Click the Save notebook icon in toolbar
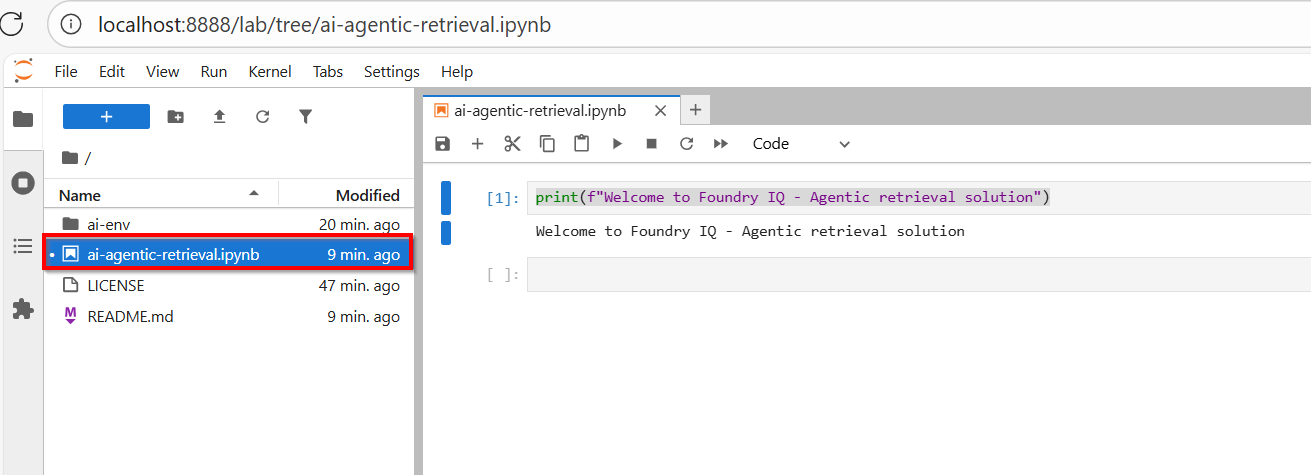The height and width of the screenshot is (475, 1311). [x=443, y=144]
